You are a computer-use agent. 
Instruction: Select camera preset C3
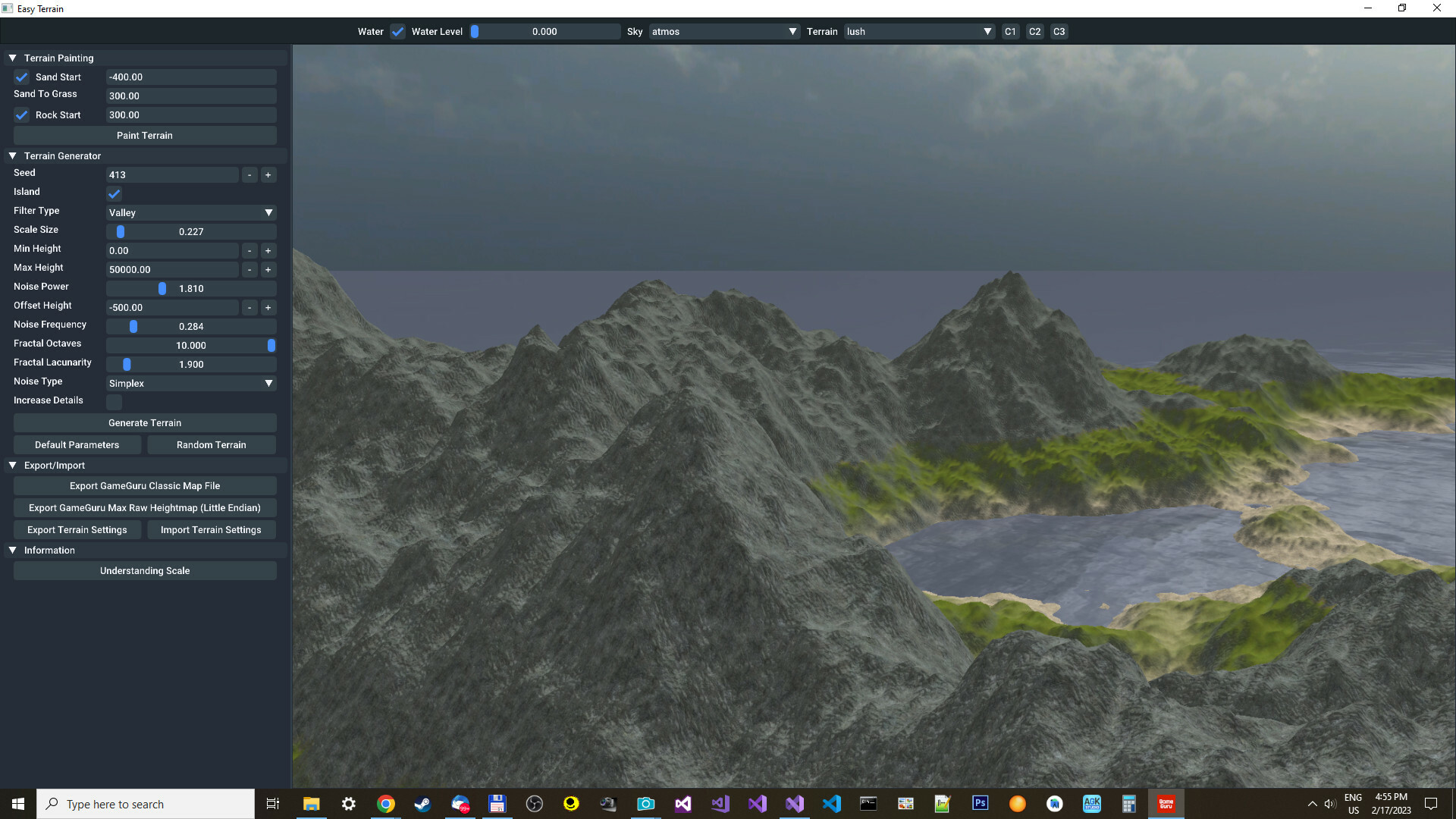1059,31
